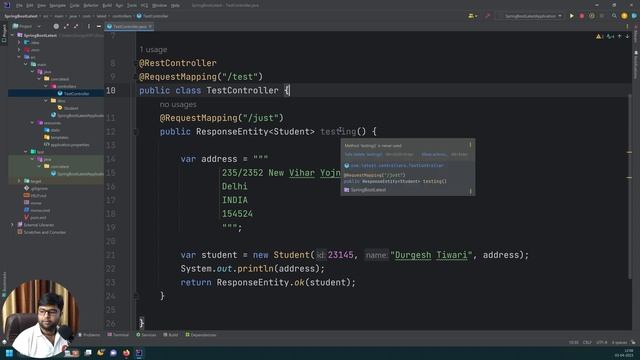The width and height of the screenshot is (640, 360).
Task: Expand the External Libraries node
Action: [x=12, y=225]
